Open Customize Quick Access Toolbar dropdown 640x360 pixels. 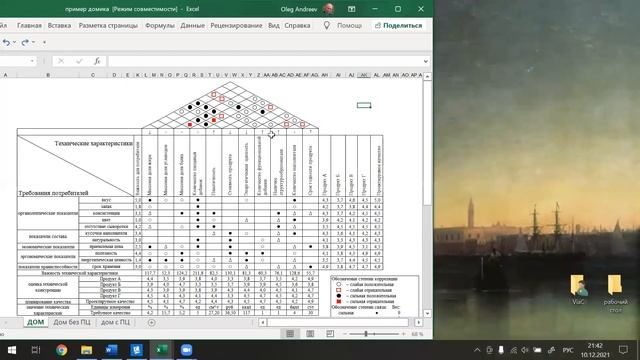(x=44, y=42)
